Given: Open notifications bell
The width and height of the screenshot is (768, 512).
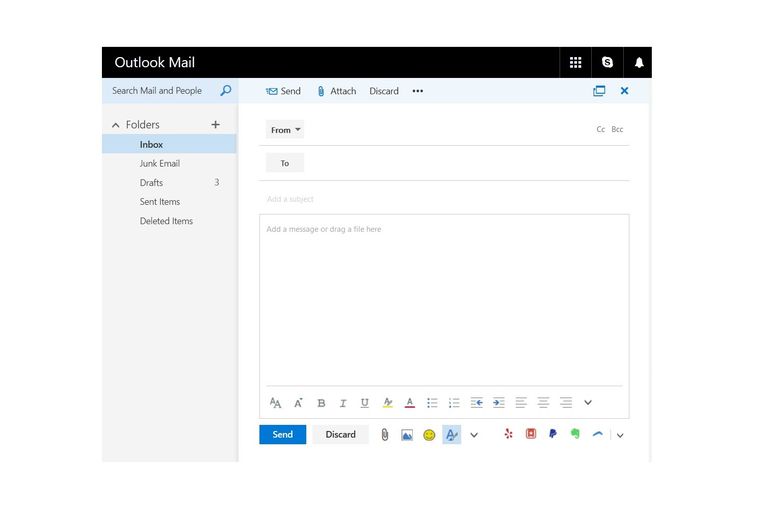Looking at the screenshot, I should tap(639, 62).
